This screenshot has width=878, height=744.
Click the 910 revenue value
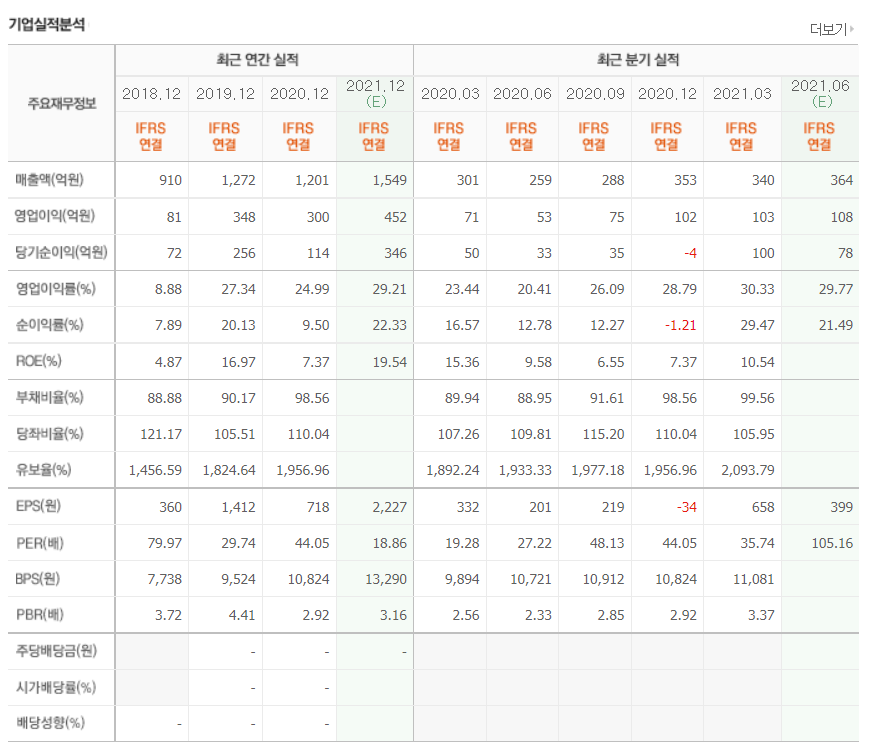pos(170,180)
